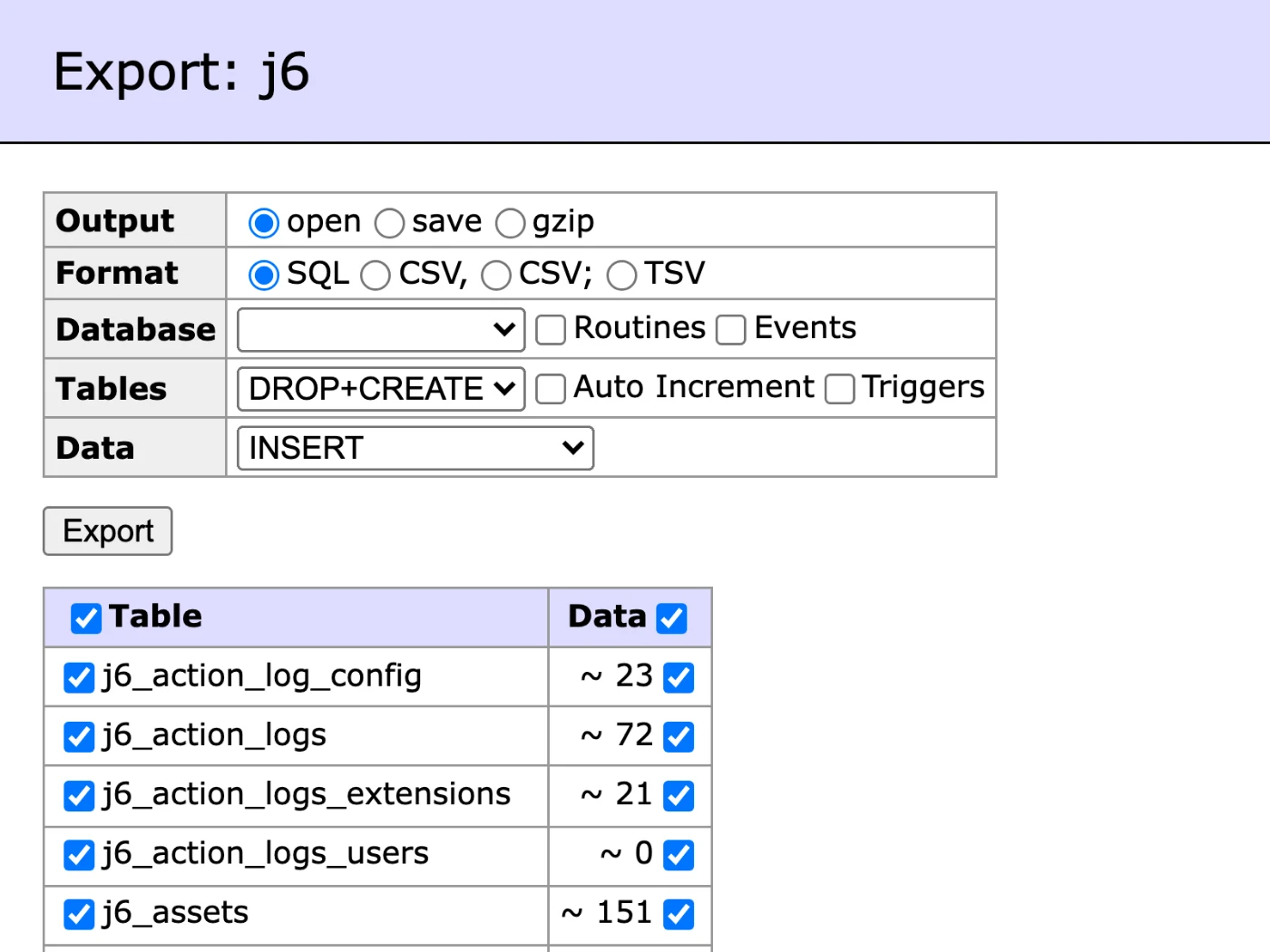Click the Format row label
The height and width of the screenshot is (952, 1270).
(117, 273)
